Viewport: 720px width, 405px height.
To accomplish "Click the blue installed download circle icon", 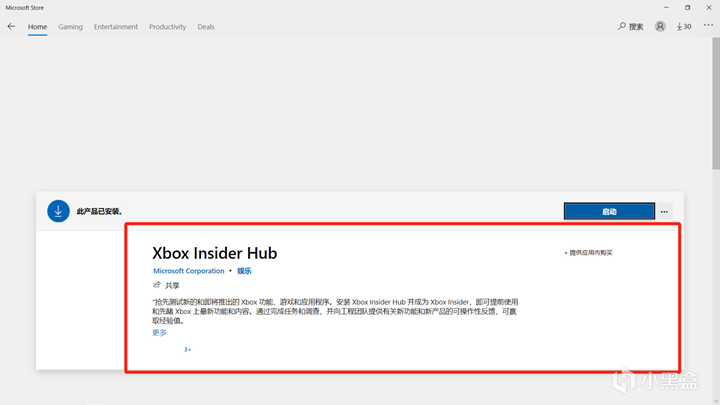I will pyautogui.click(x=58, y=211).
